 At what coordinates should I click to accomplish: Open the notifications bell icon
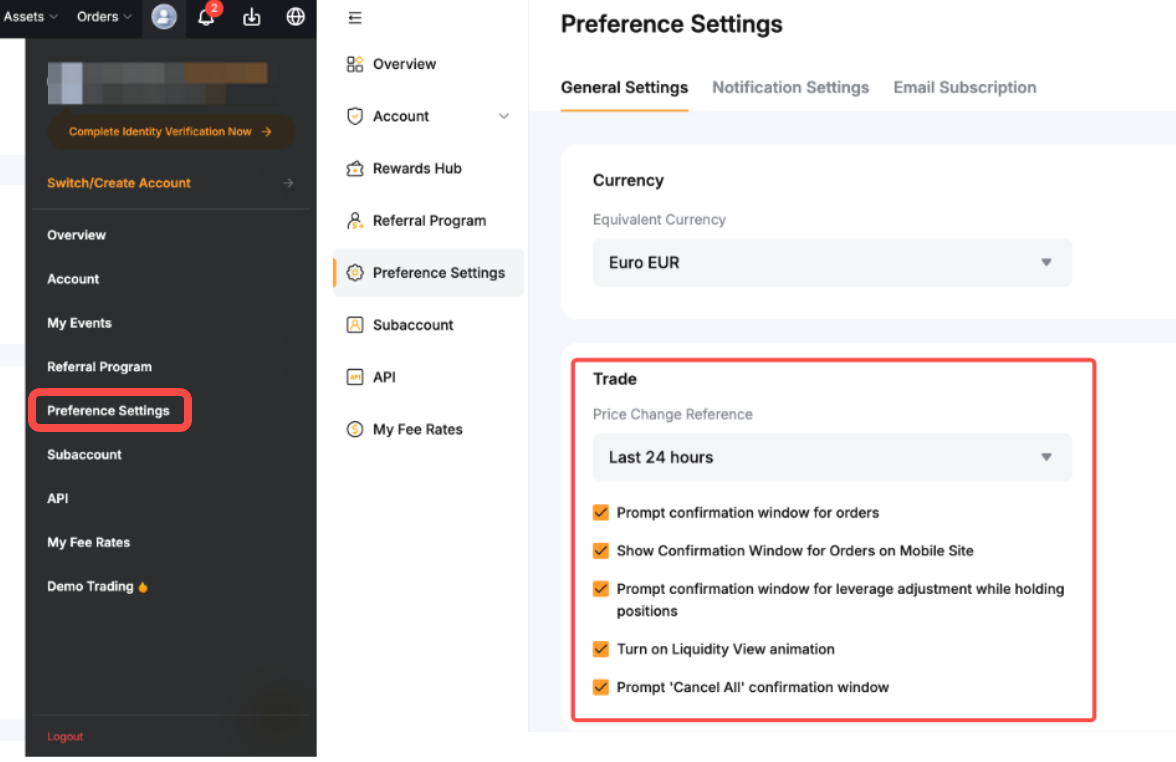[x=207, y=17]
